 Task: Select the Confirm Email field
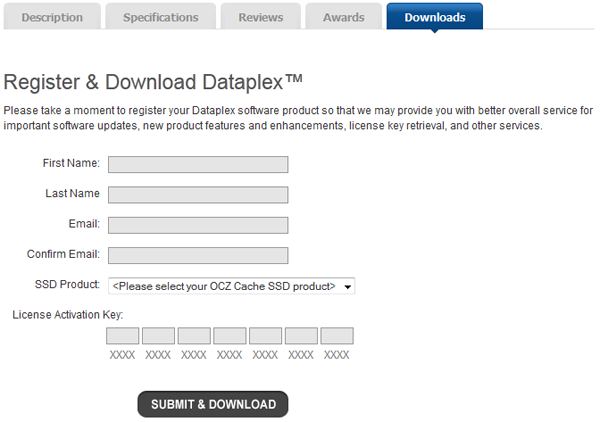[198, 255]
